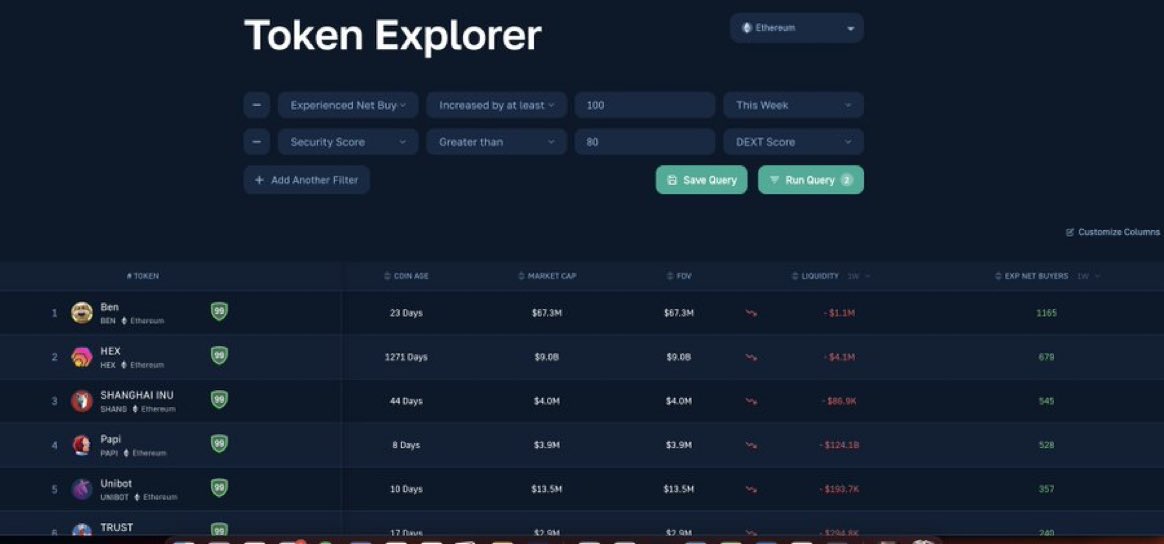Screen dimensions: 1164x544
Task: Click the security score shield for Papi
Action: (x=219, y=443)
